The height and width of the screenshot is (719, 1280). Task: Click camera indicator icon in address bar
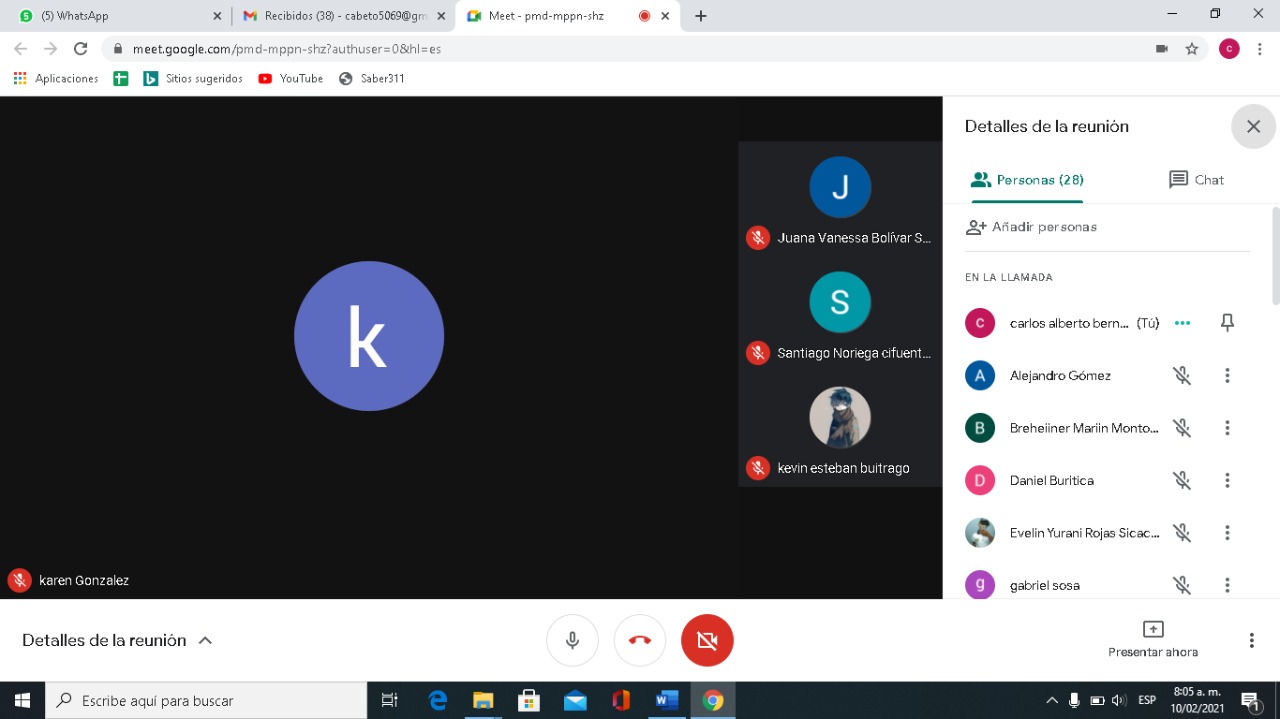point(1161,49)
